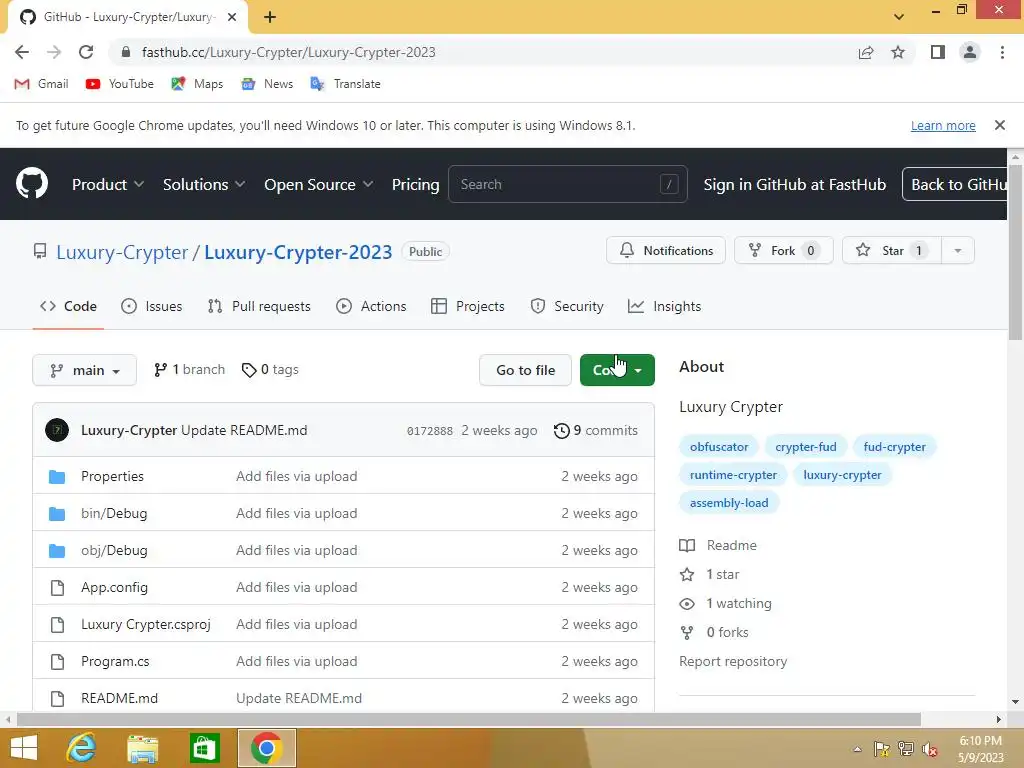Switch to the Projects tab
The width and height of the screenshot is (1024, 768).
[x=468, y=306]
